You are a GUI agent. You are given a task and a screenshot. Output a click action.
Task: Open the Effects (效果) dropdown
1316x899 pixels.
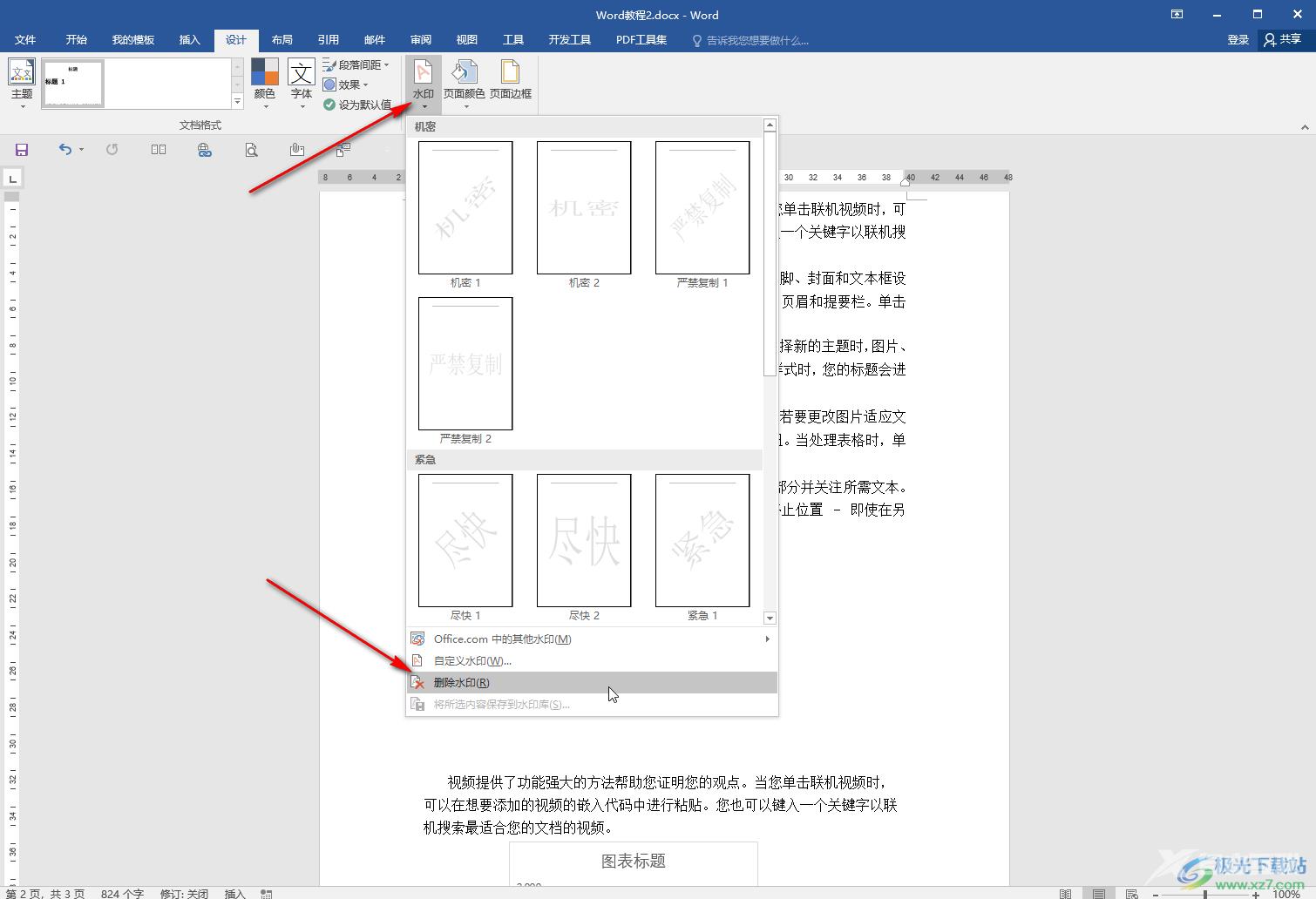(x=346, y=84)
